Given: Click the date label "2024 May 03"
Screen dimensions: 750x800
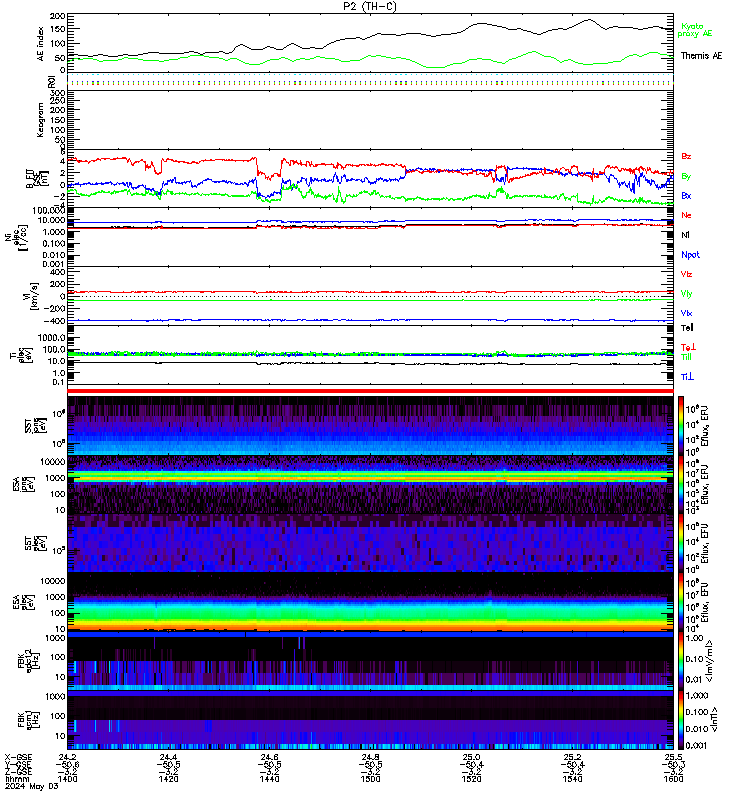Looking at the screenshot, I should 32,787.
